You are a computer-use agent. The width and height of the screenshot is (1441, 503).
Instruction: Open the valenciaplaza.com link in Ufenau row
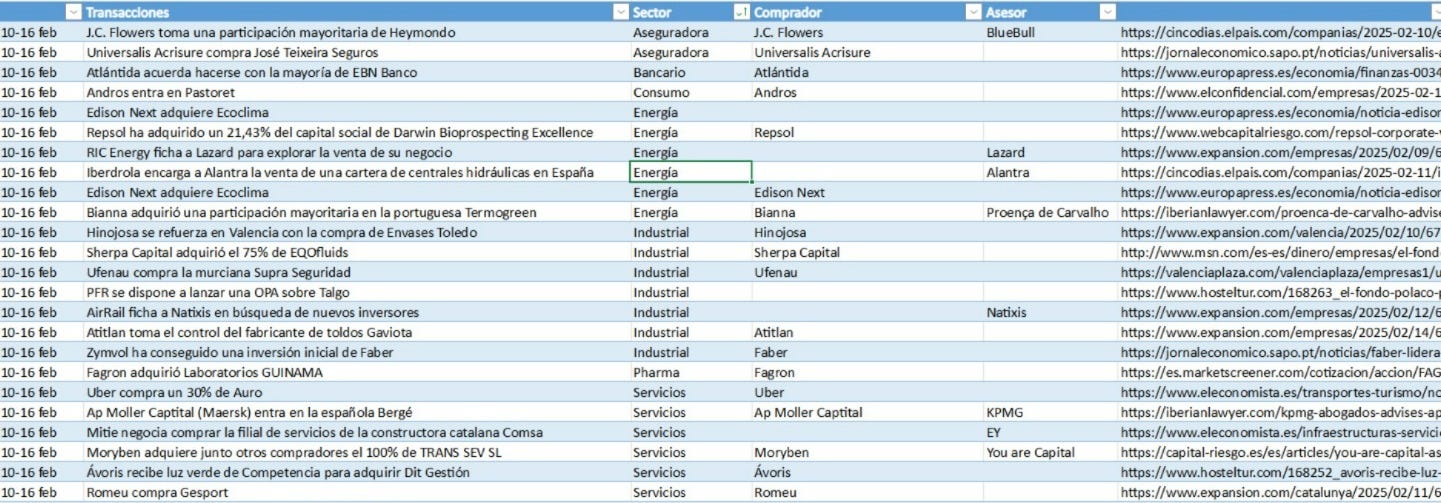pos(1280,272)
